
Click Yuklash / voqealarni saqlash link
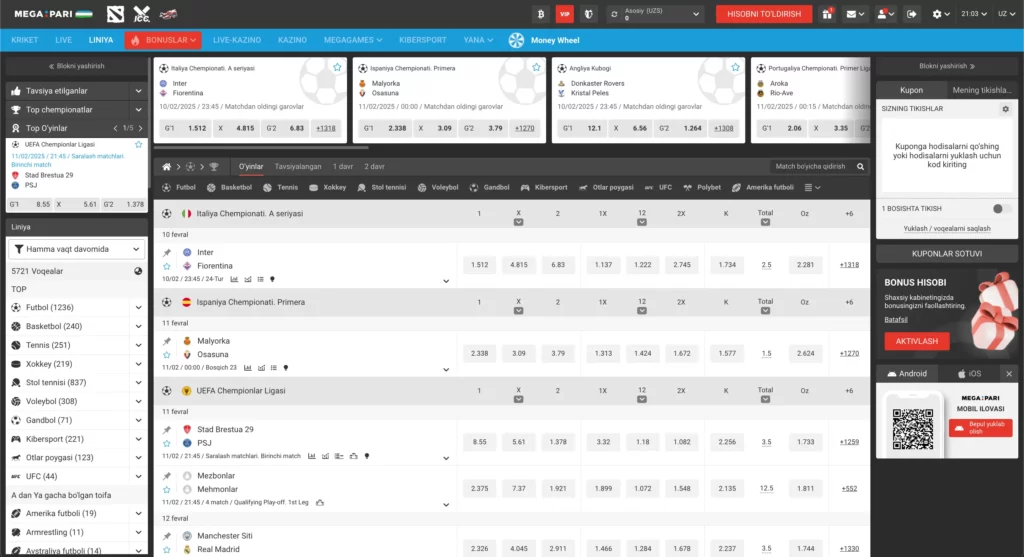click(x=946, y=229)
